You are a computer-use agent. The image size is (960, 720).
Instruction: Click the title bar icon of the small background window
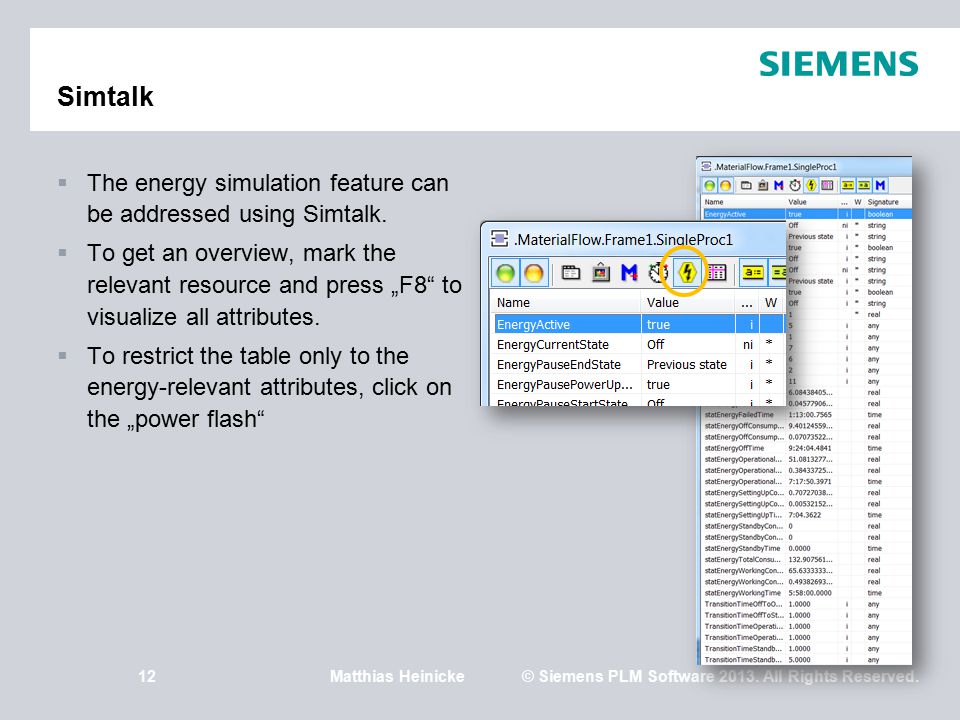[x=707, y=167]
